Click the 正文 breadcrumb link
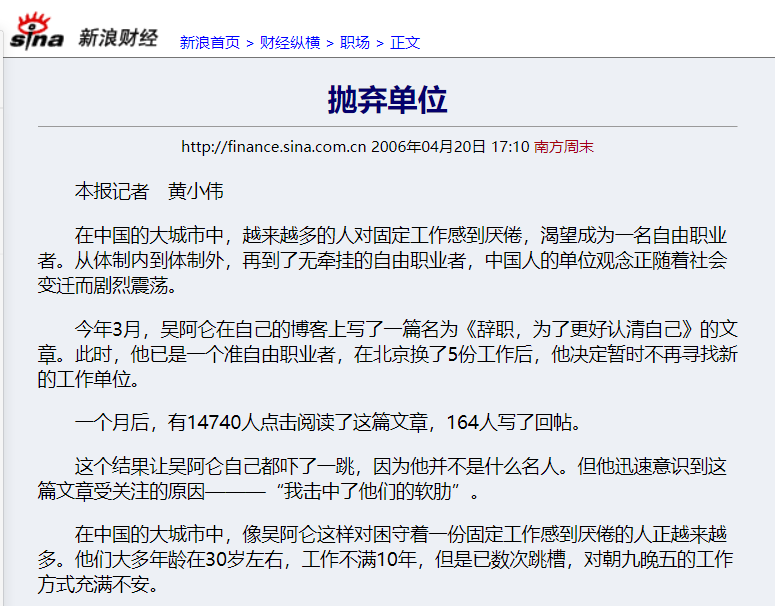This screenshot has height=606, width=775. (x=405, y=43)
